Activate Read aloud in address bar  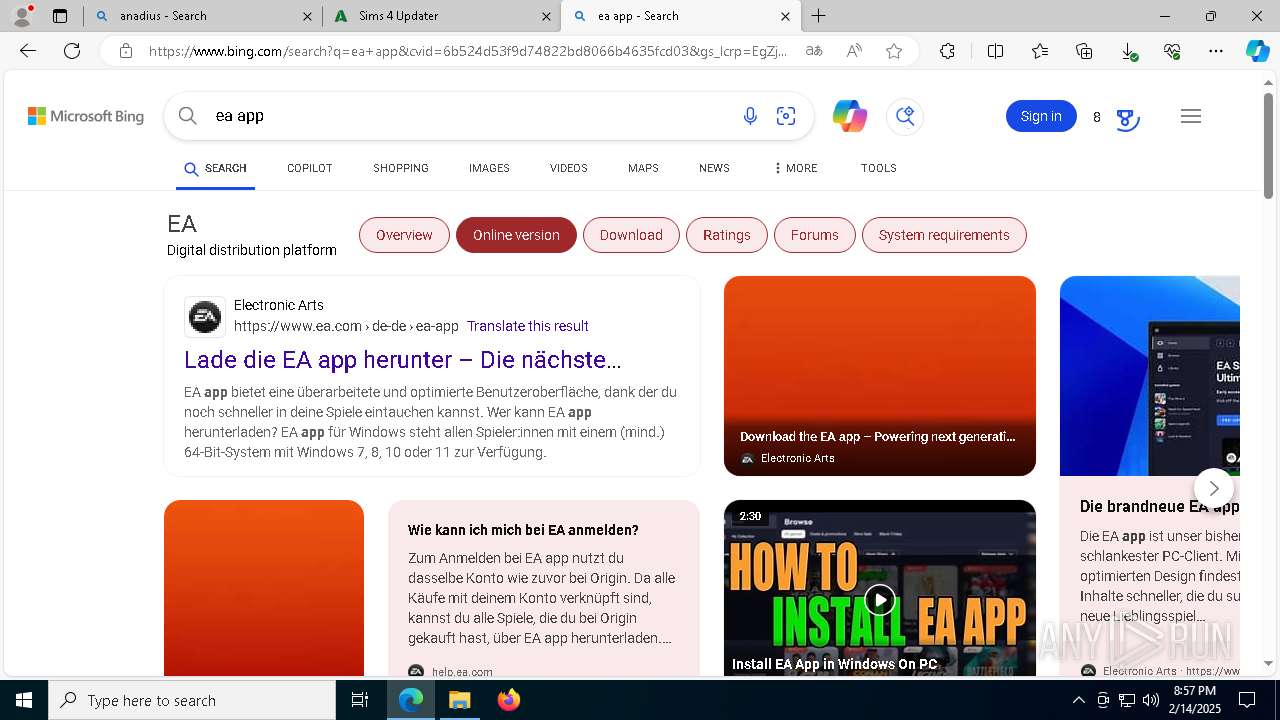click(x=854, y=51)
